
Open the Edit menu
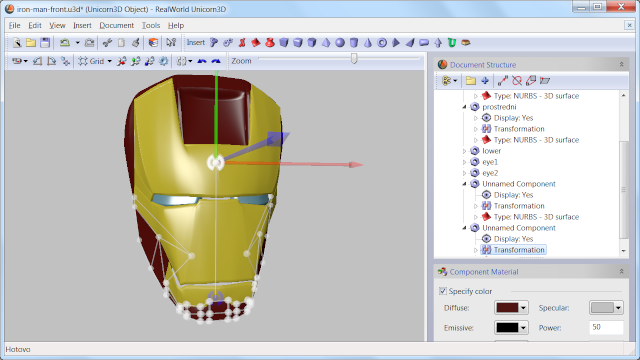[35, 25]
